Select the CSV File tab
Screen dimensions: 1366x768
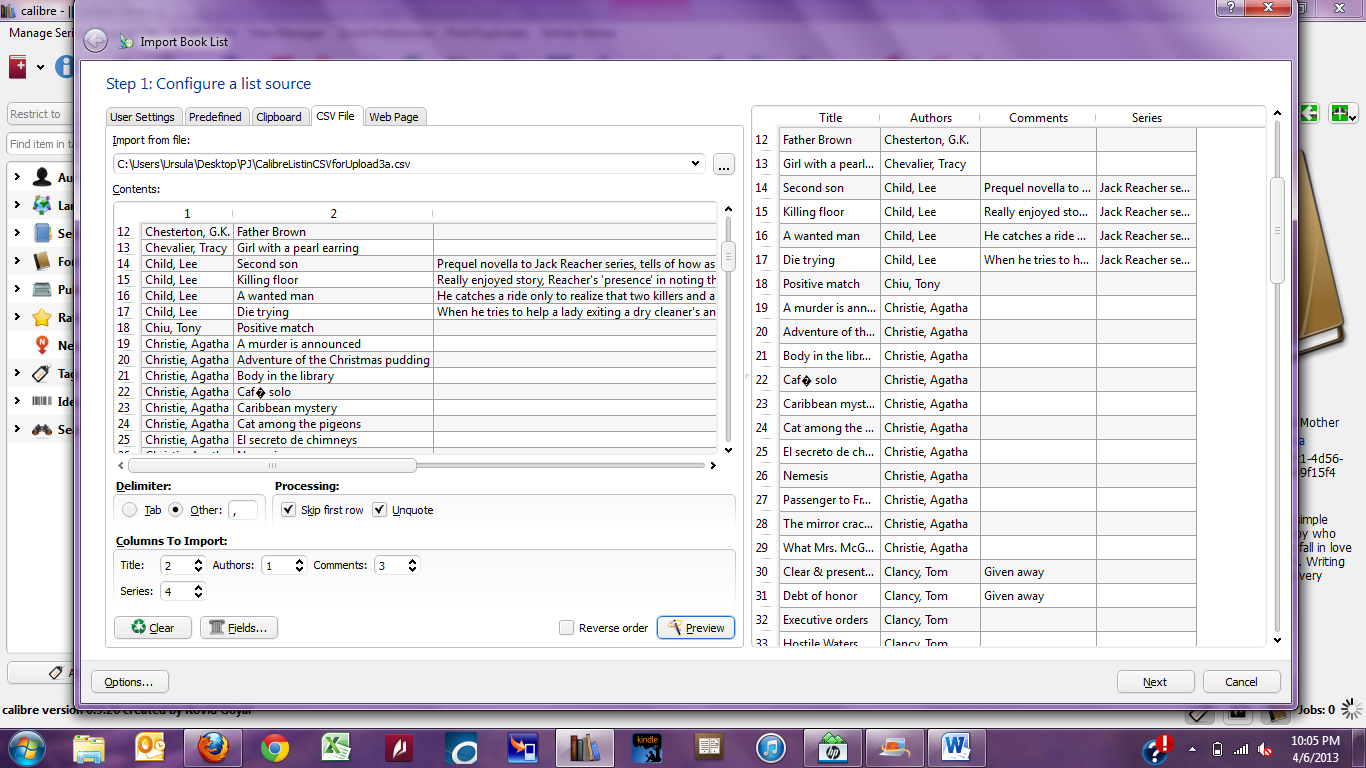[x=336, y=116]
